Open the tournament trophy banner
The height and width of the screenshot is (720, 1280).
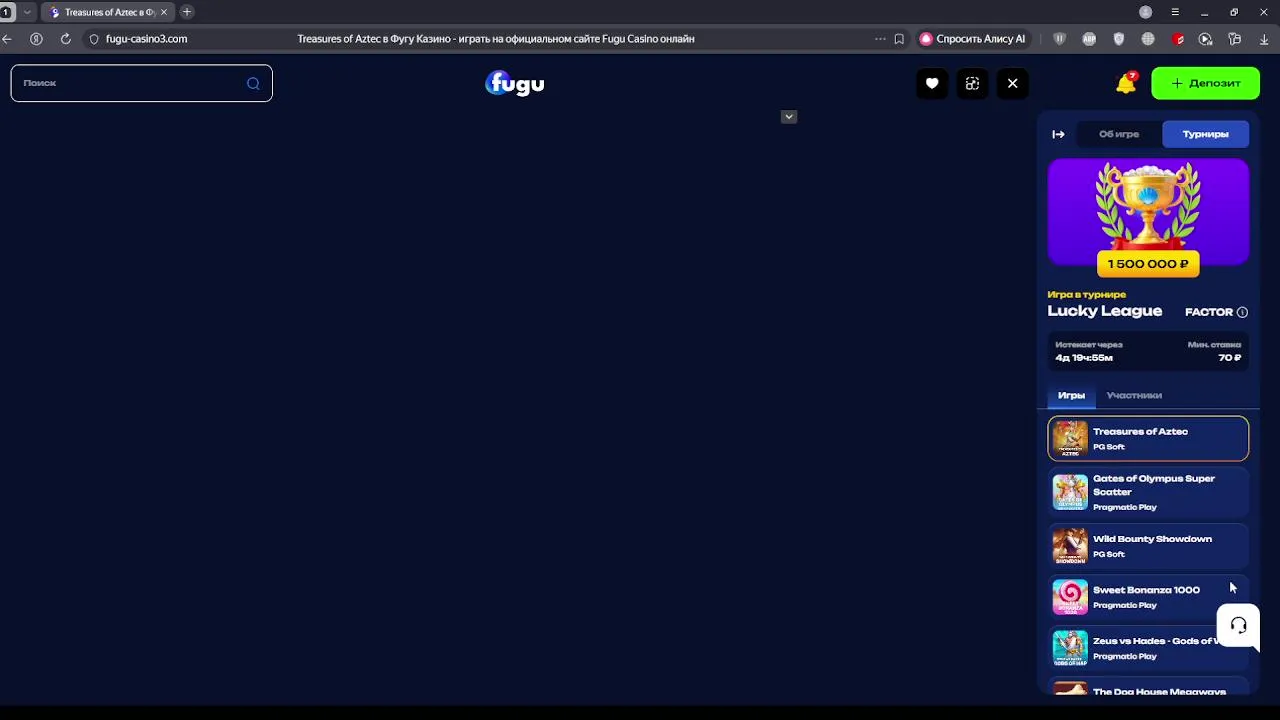(x=1148, y=212)
